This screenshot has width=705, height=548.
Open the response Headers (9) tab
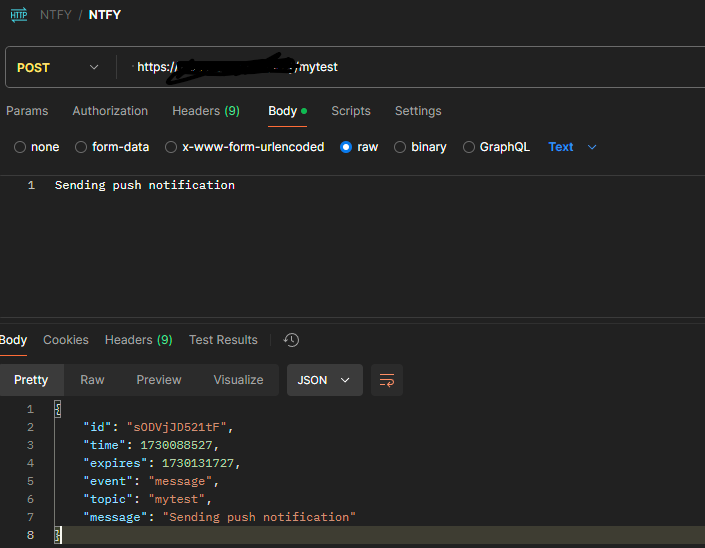[138, 340]
